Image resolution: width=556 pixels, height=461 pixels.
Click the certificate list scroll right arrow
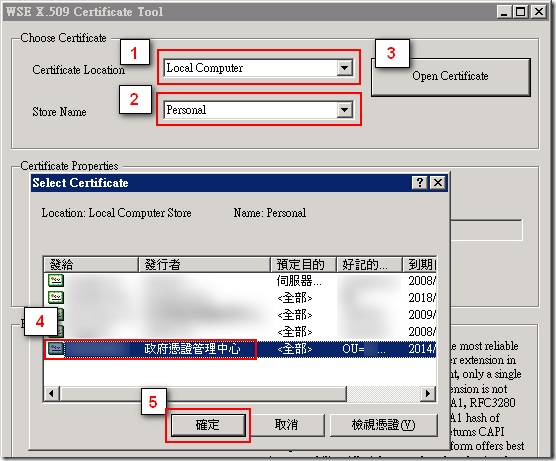428,394
